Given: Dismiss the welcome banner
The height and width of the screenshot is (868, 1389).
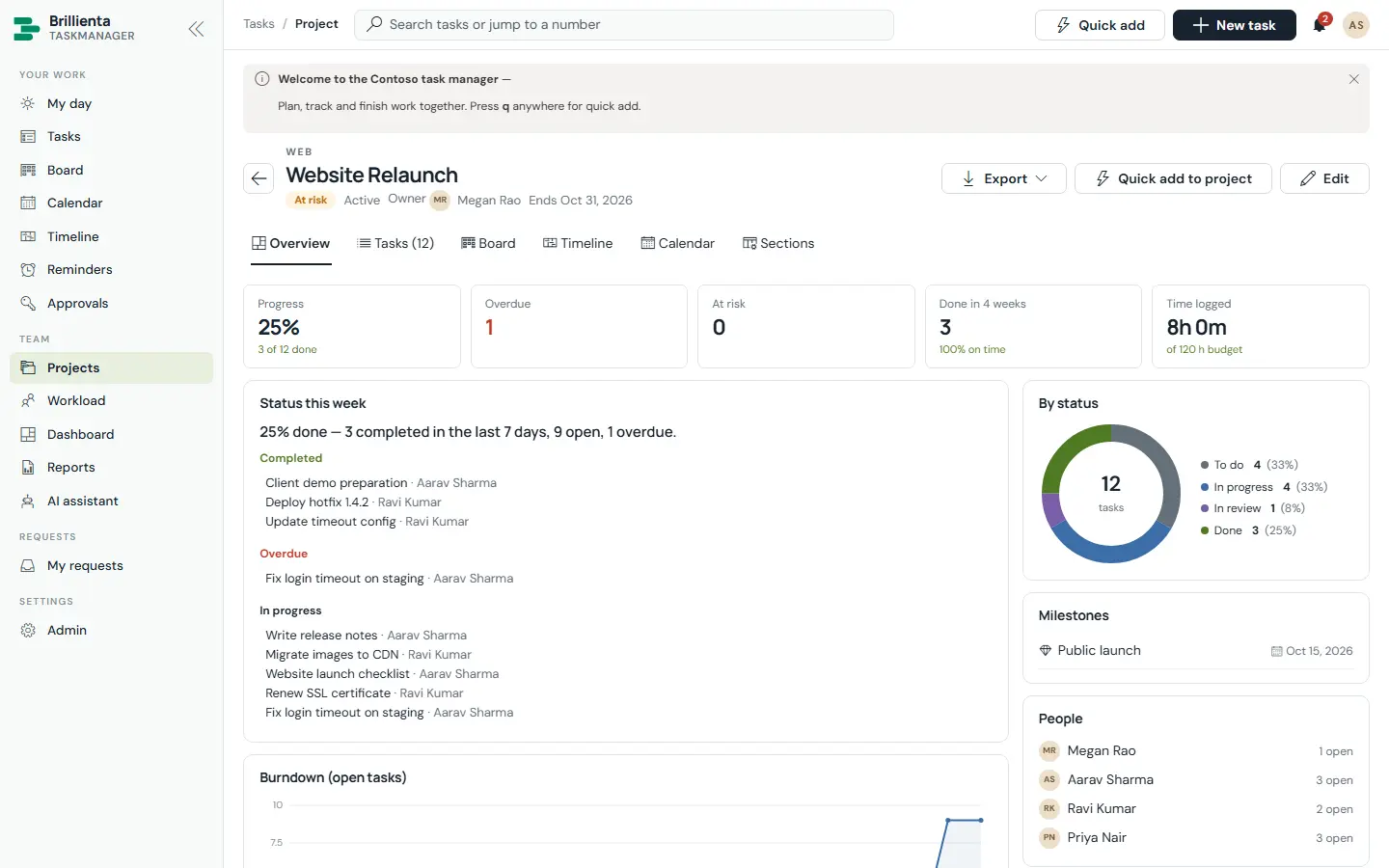Looking at the screenshot, I should pos(1353,79).
